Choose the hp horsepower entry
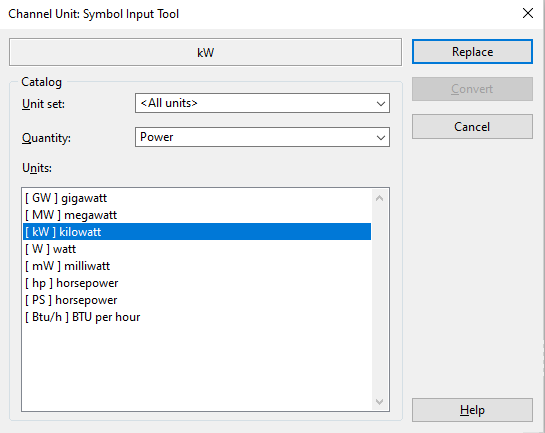The image size is (545, 433). 197,283
